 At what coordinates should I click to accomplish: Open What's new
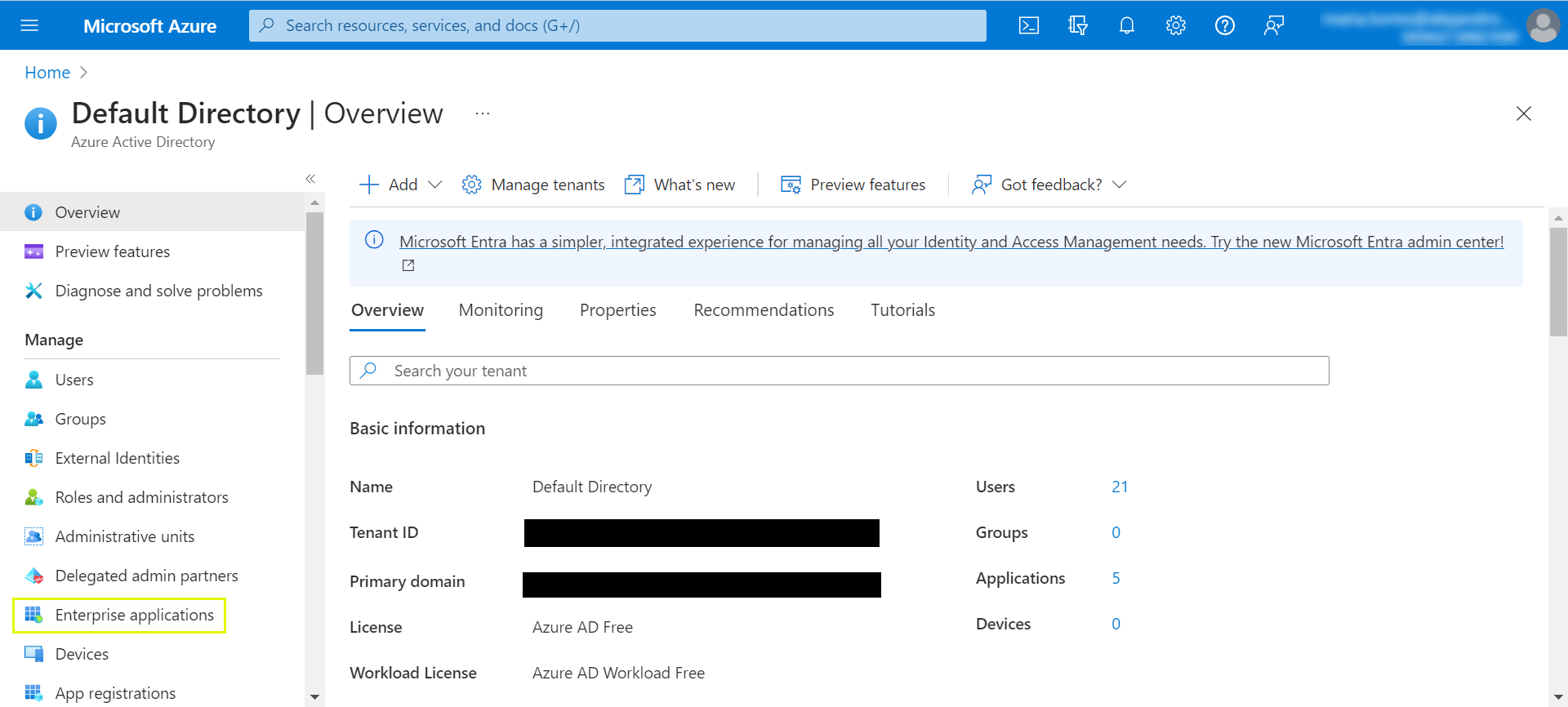[679, 185]
